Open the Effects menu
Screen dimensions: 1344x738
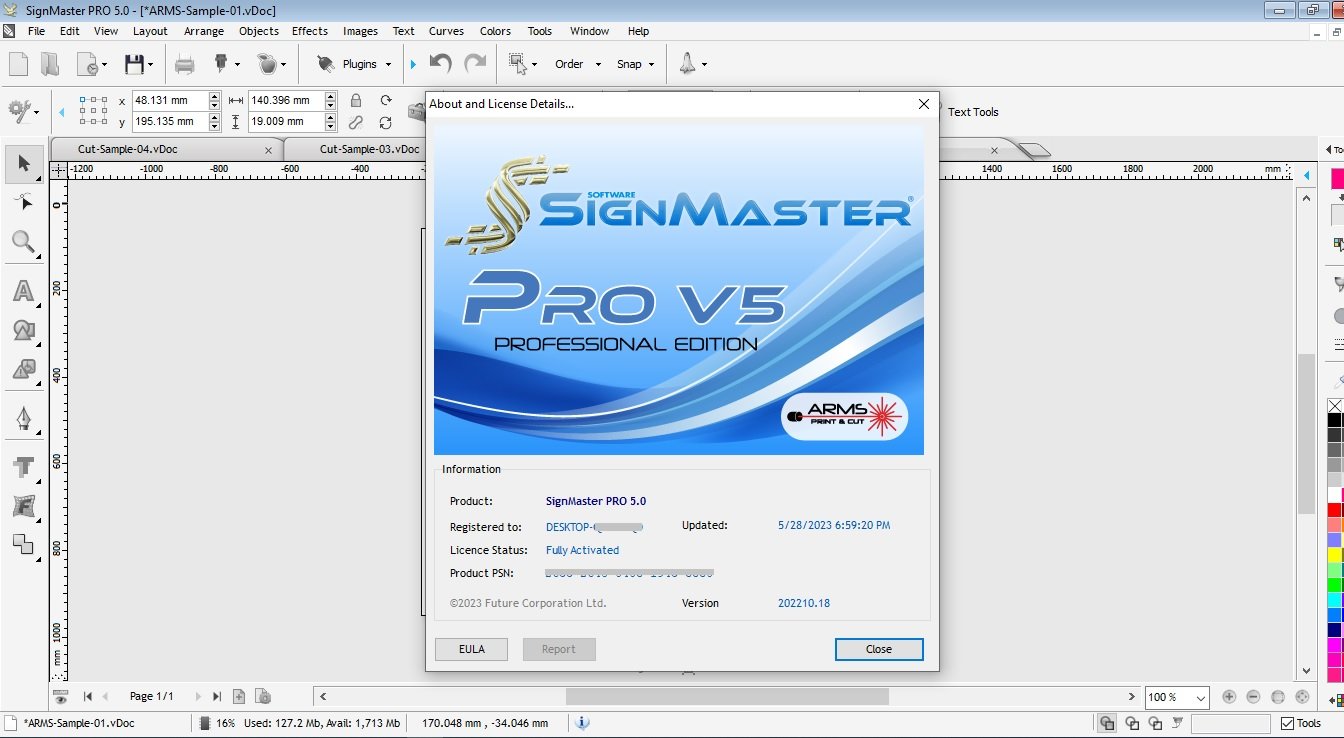310,31
